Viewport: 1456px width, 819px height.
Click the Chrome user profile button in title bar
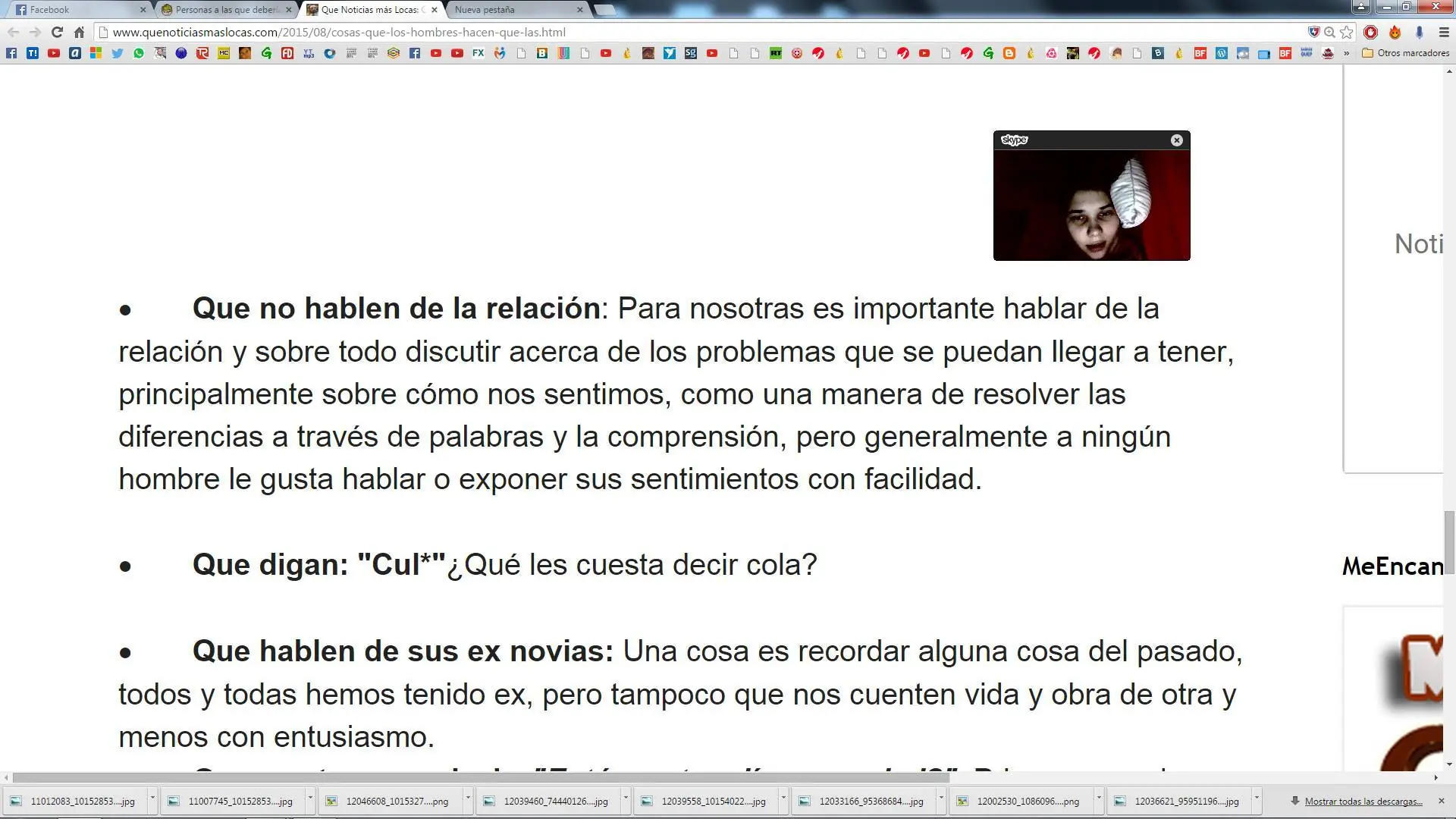(x=1360, y=7)
